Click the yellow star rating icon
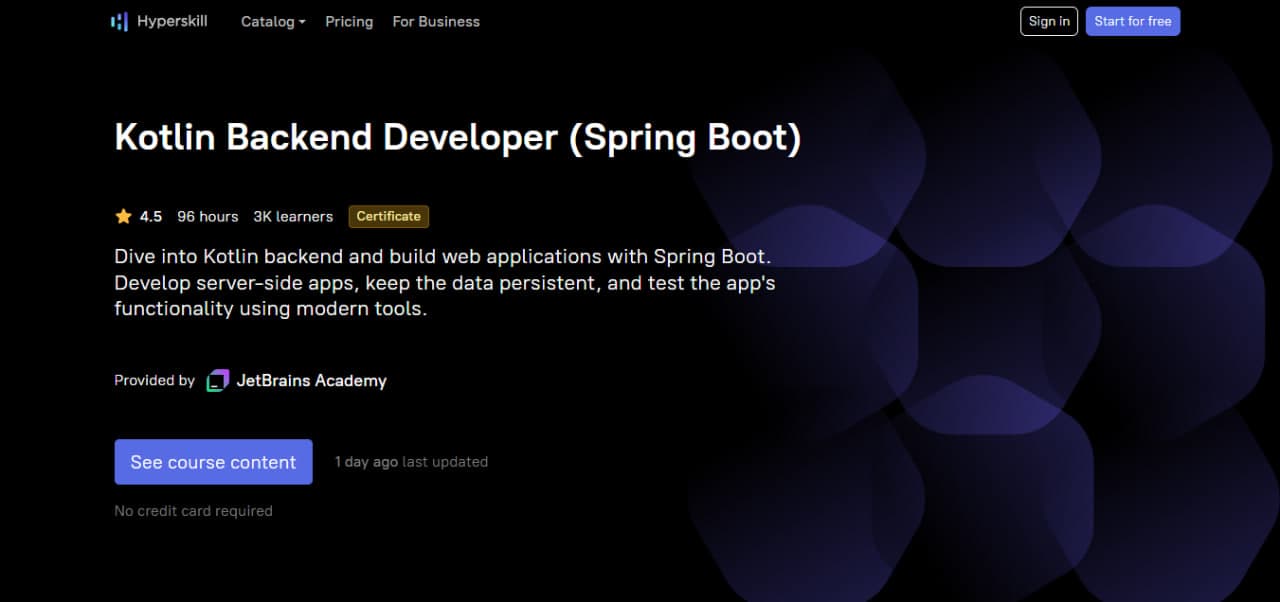The height and width of the screenshot is (602, 1280). (123, 216)
